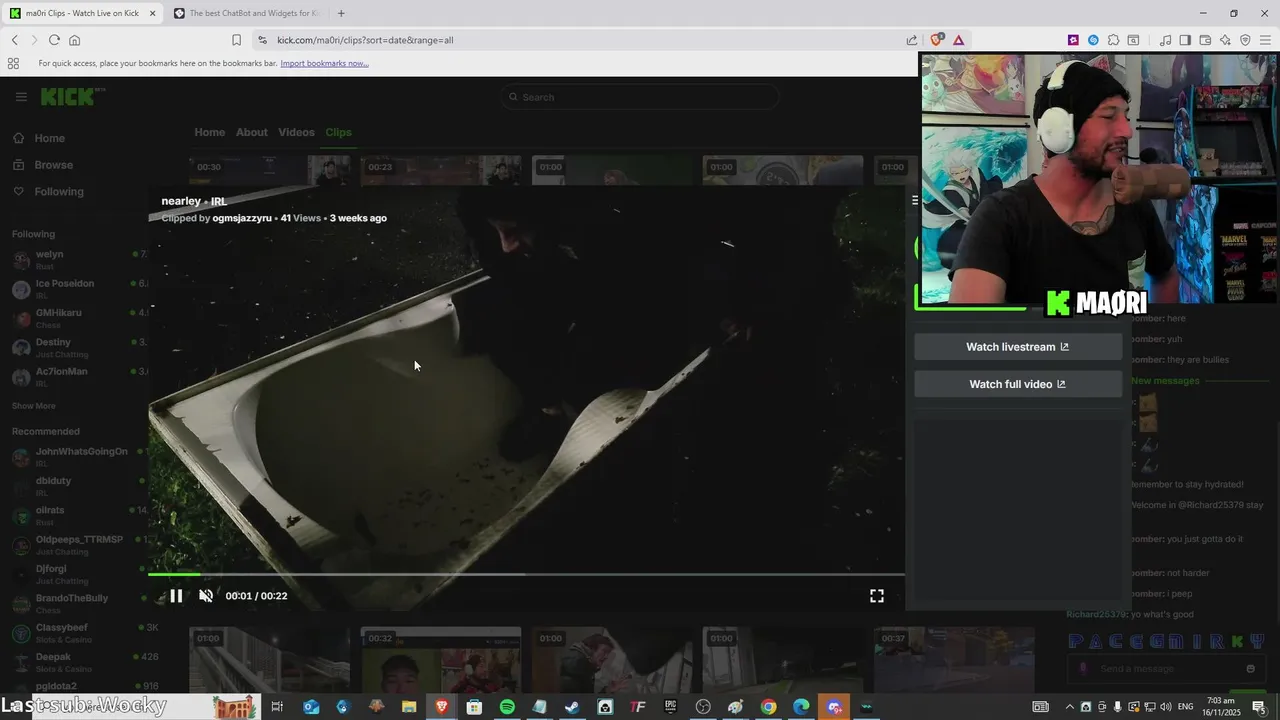Open the bookmarks apps grid icon

click(13, 63)
